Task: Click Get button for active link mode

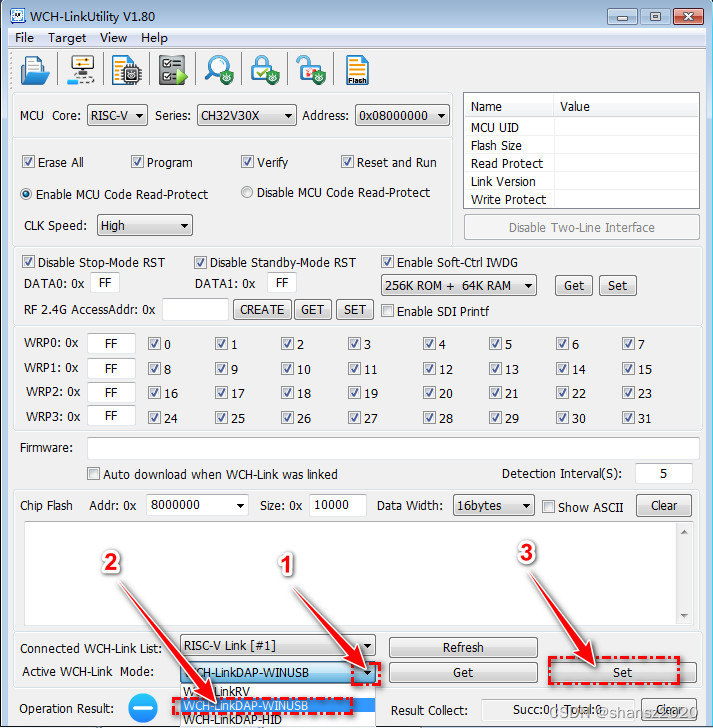Action: (x=463, y=672)
